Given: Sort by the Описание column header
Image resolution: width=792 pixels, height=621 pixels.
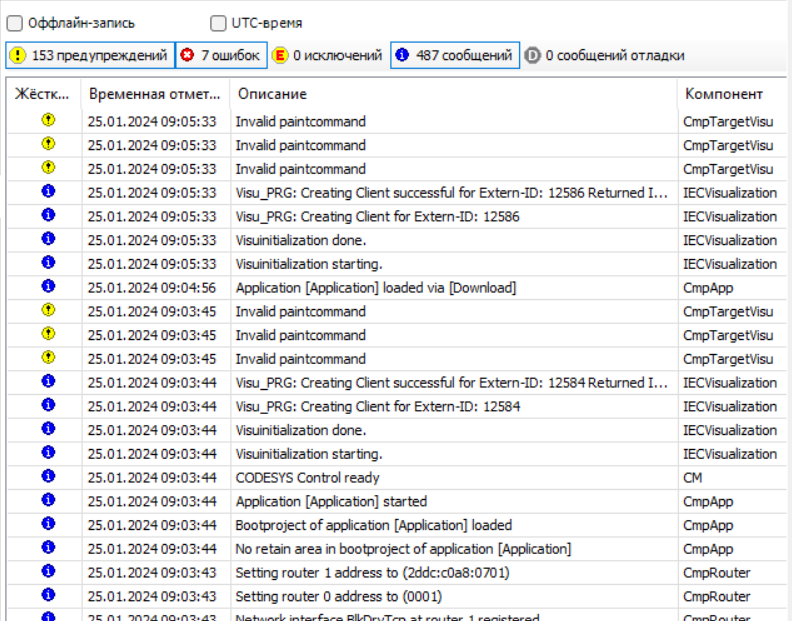Looking at the screenshot, I should coord(272,94).
